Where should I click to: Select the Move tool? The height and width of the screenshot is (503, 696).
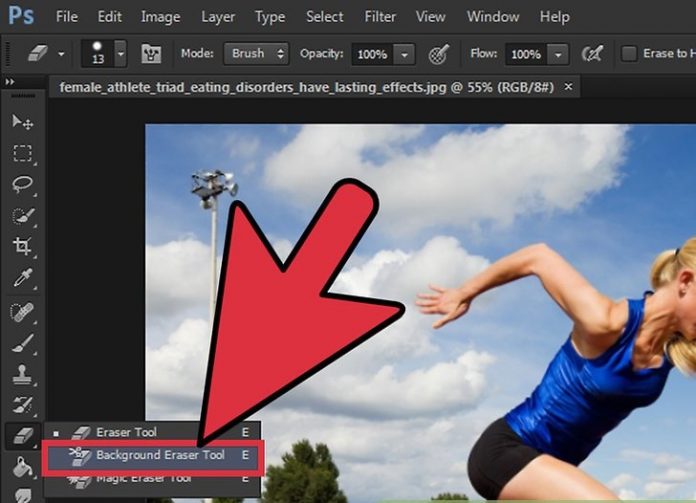(x=22, y=122)
